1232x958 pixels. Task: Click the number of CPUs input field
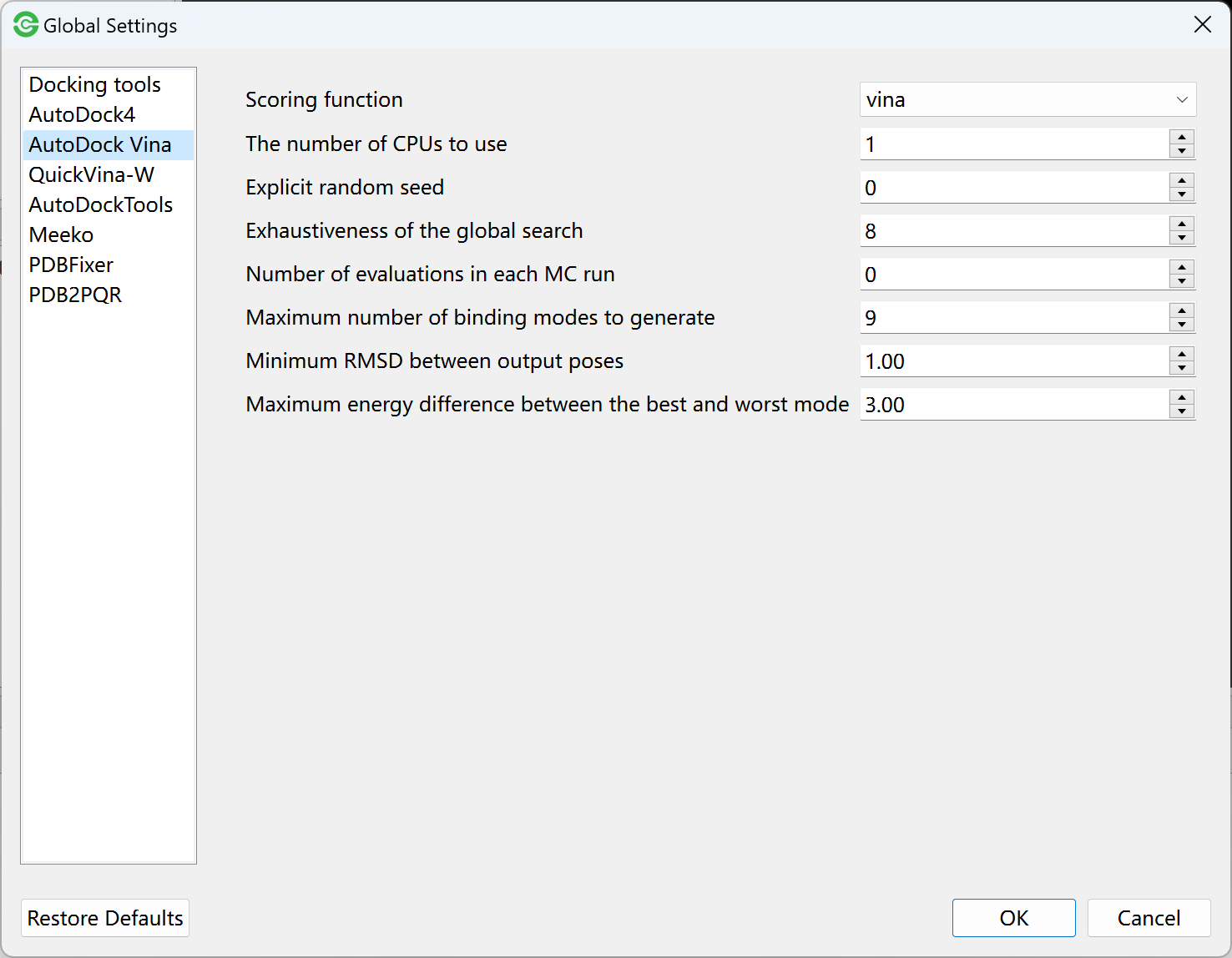coord(1014,144)
